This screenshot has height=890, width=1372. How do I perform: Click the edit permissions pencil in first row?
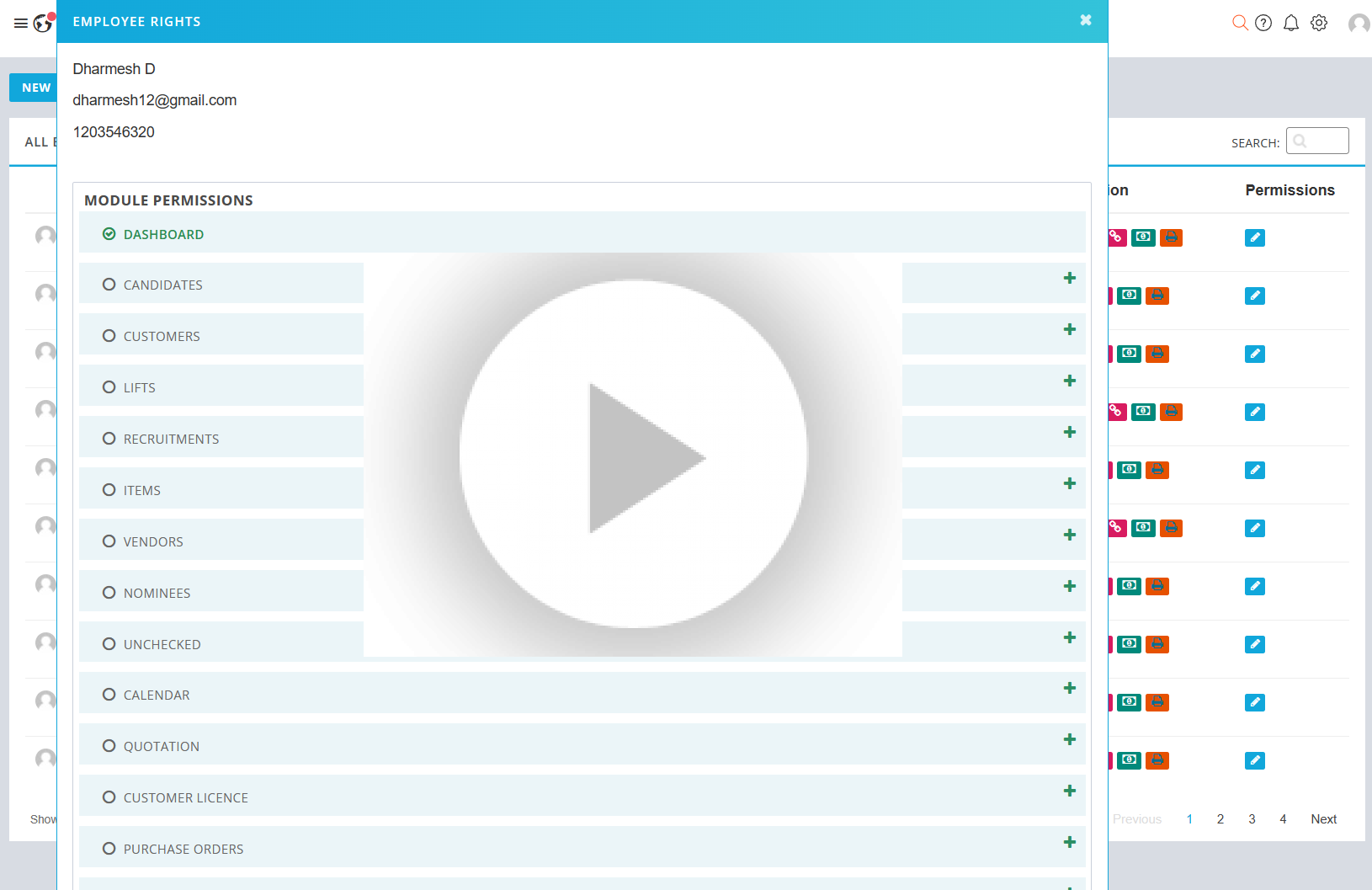[x=1255, y=237]
